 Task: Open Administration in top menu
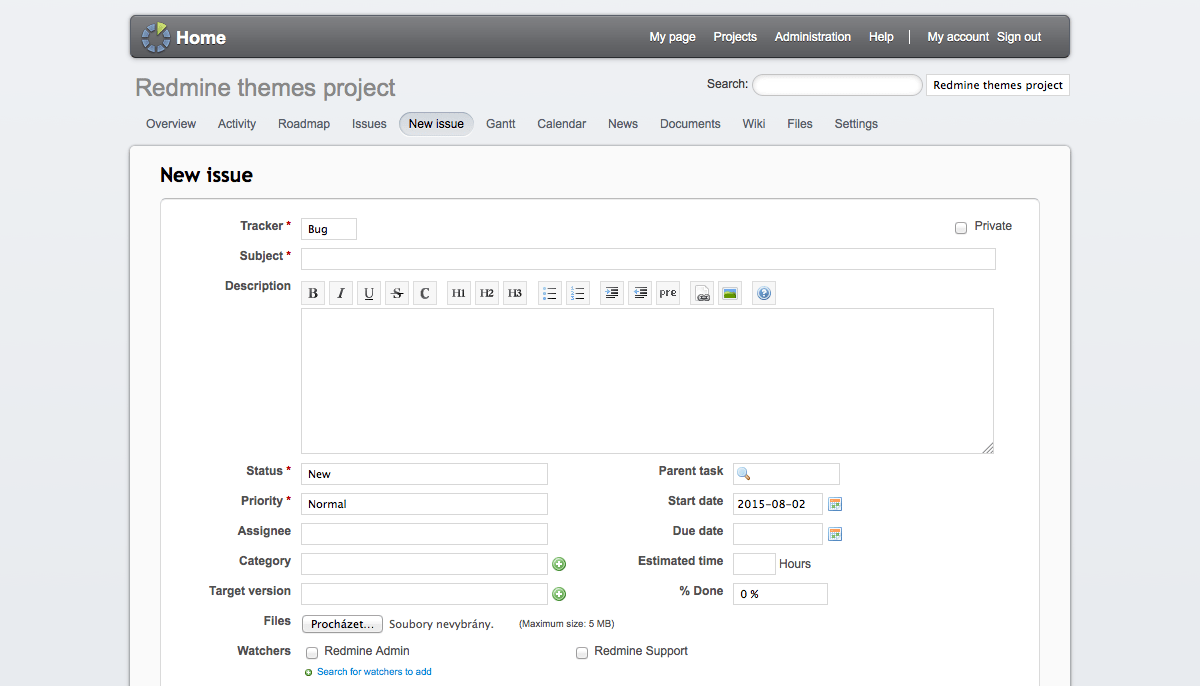(813, 37)
